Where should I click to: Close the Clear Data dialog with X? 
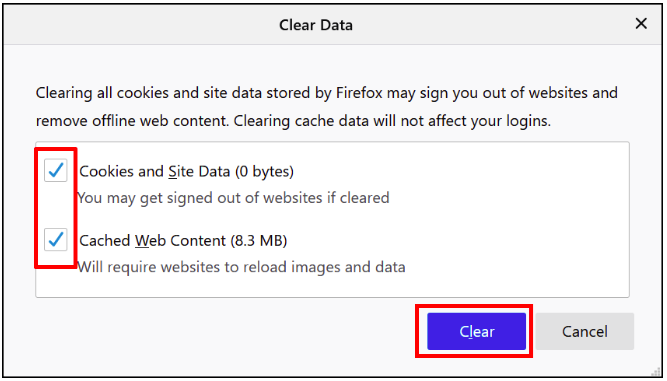tap(641, 24)
